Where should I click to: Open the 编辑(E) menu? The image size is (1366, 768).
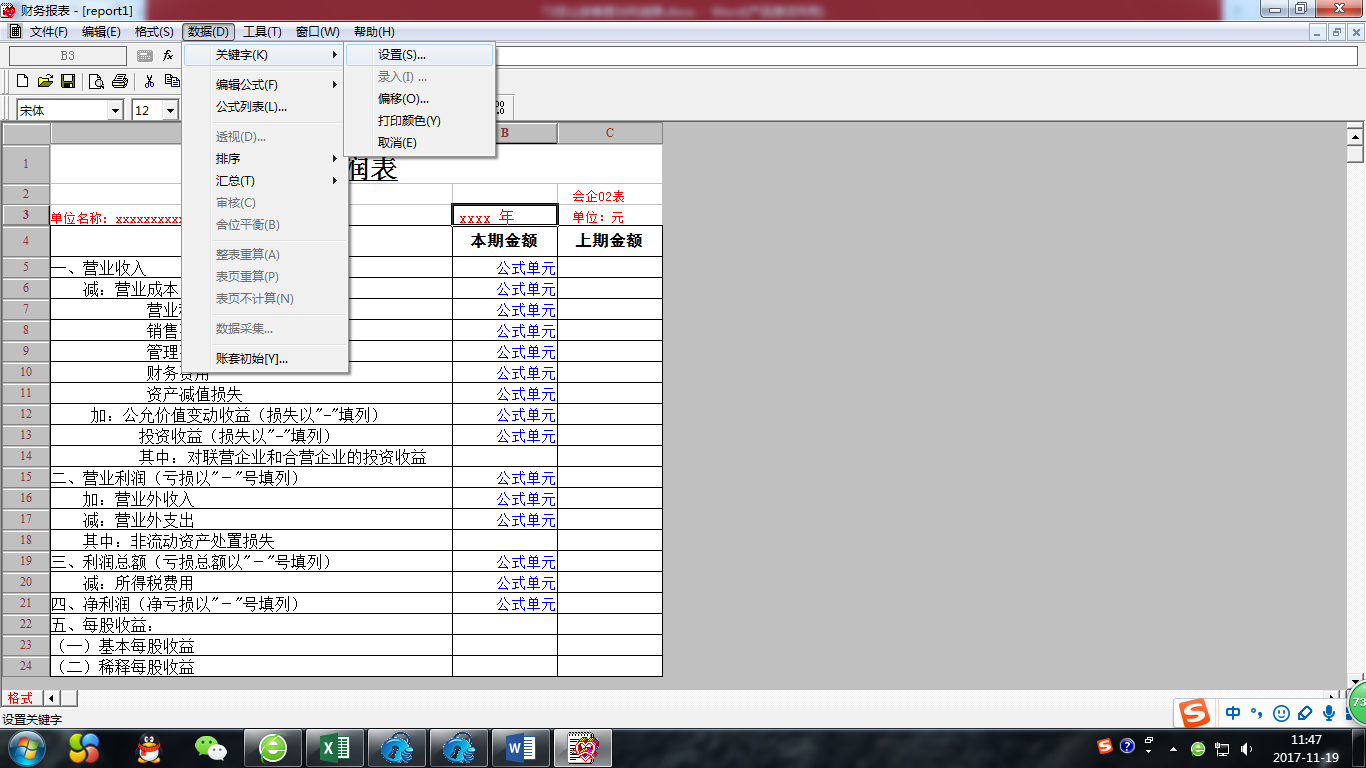[101, 32]
